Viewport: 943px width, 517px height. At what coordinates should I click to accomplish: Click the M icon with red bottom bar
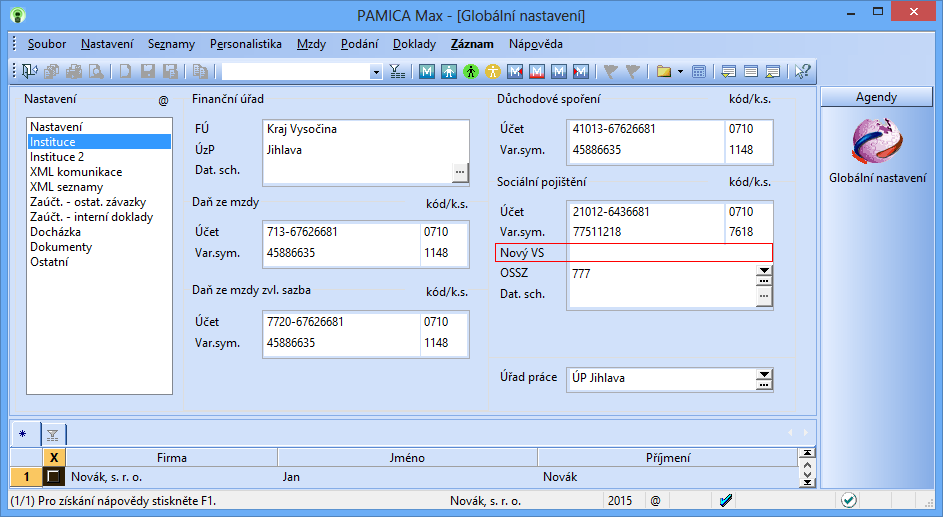coord(537,72)
